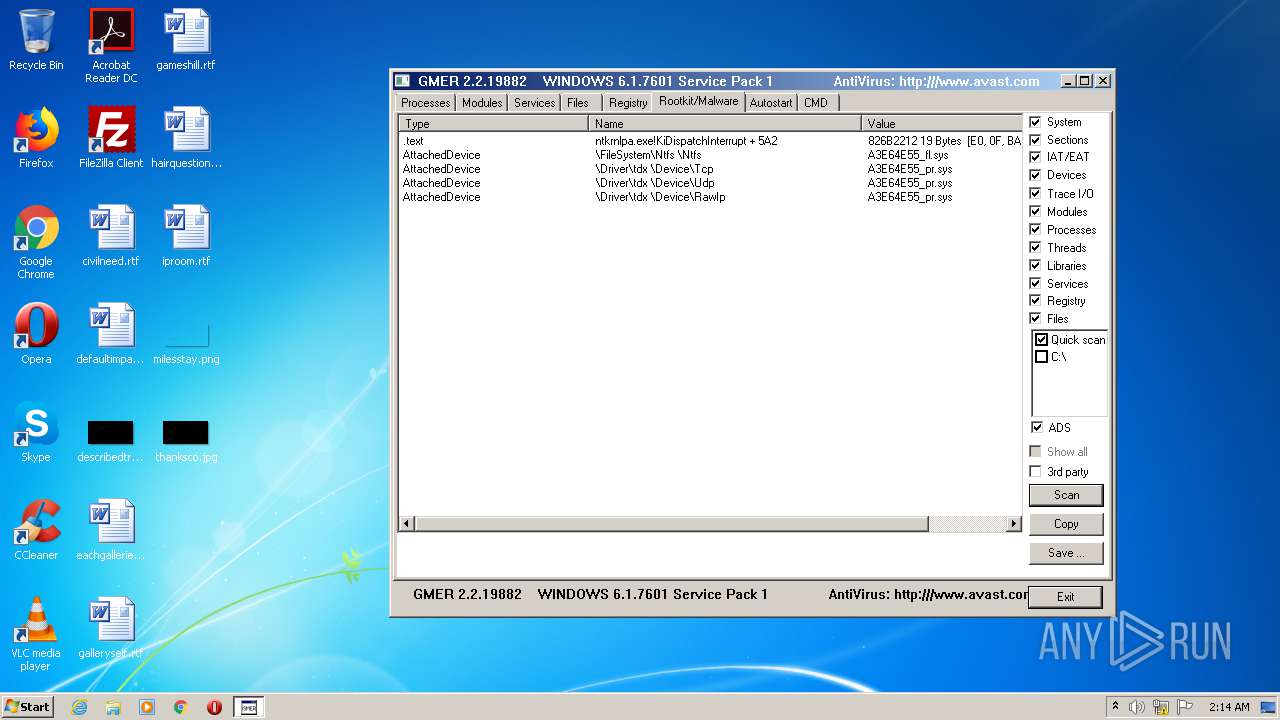Viewport: 1280px width, 720px height.
Task: Launch the CCleaner desktop shortcut
Action: pyautogui.click(x=36, y=530)
